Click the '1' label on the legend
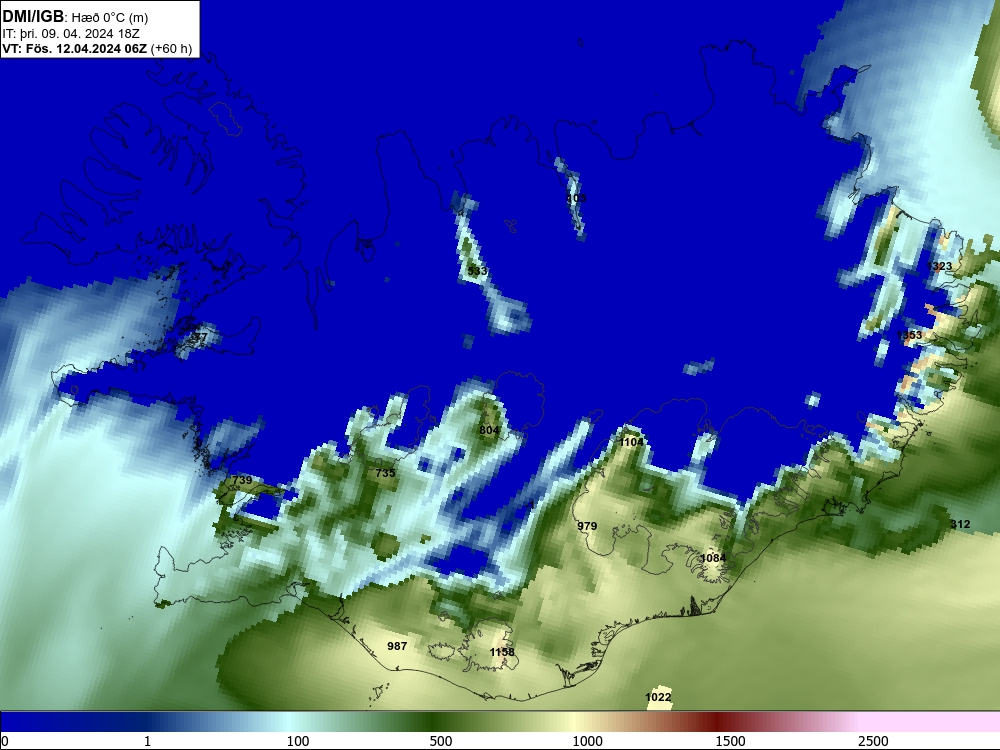 147,741
